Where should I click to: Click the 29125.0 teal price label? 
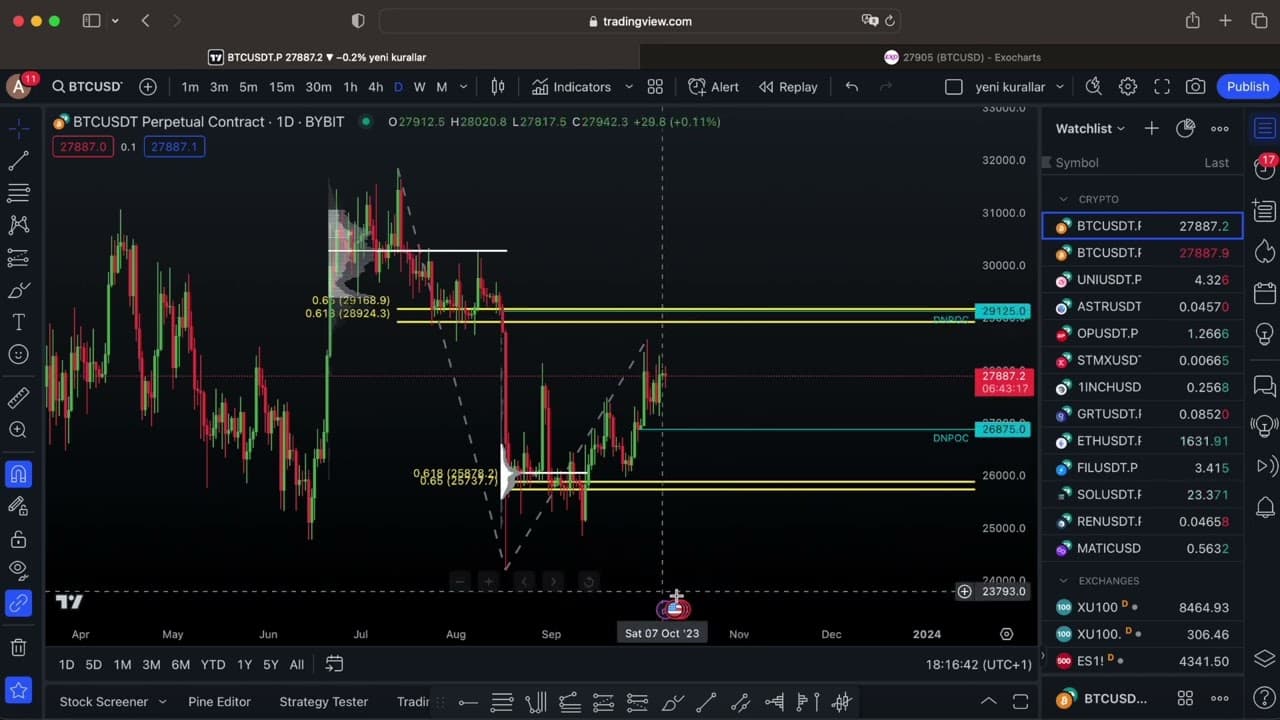point(1004,311)
